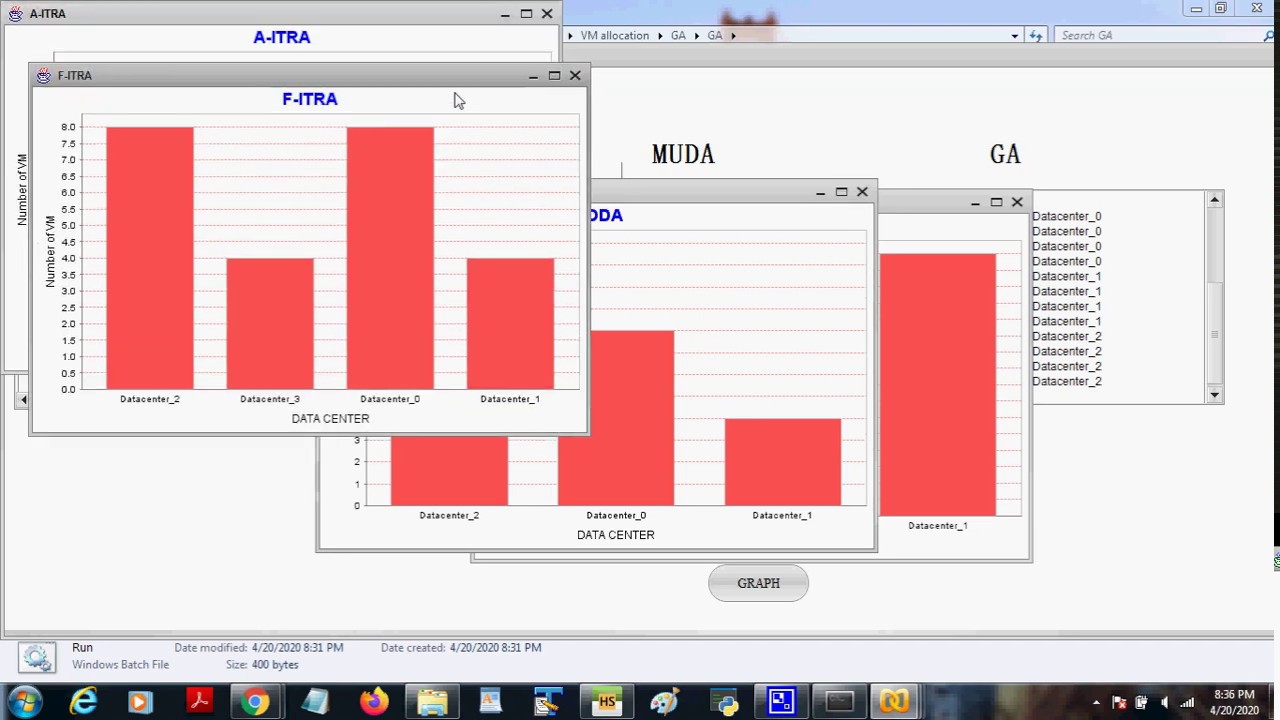
Task: Click the MUDA heading label
Action: (683, 154)
